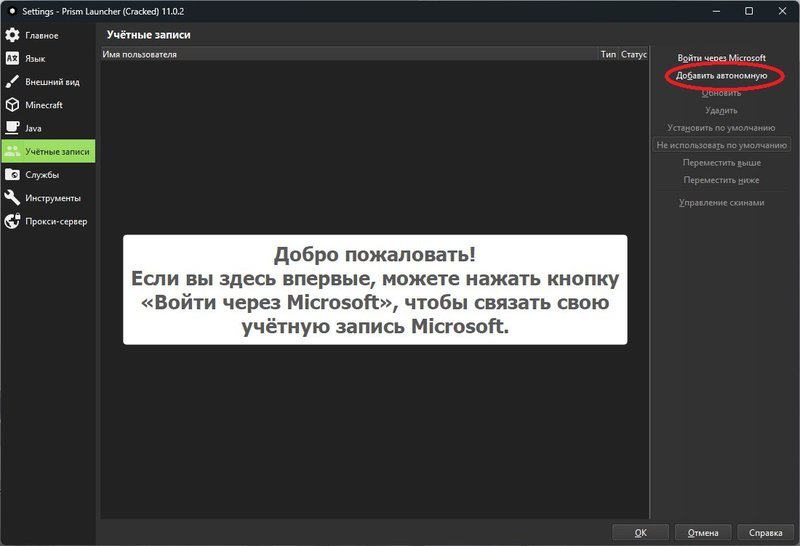Switch to the Язык page

click(x=48, y=58)
